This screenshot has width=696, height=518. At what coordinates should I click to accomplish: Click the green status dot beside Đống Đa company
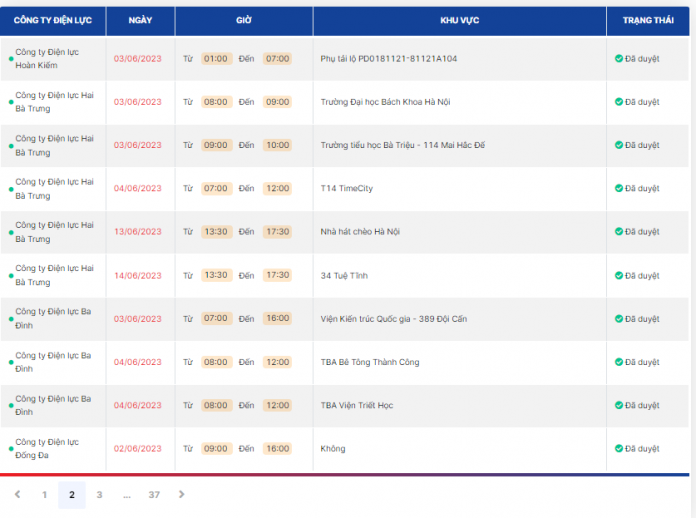11,449
